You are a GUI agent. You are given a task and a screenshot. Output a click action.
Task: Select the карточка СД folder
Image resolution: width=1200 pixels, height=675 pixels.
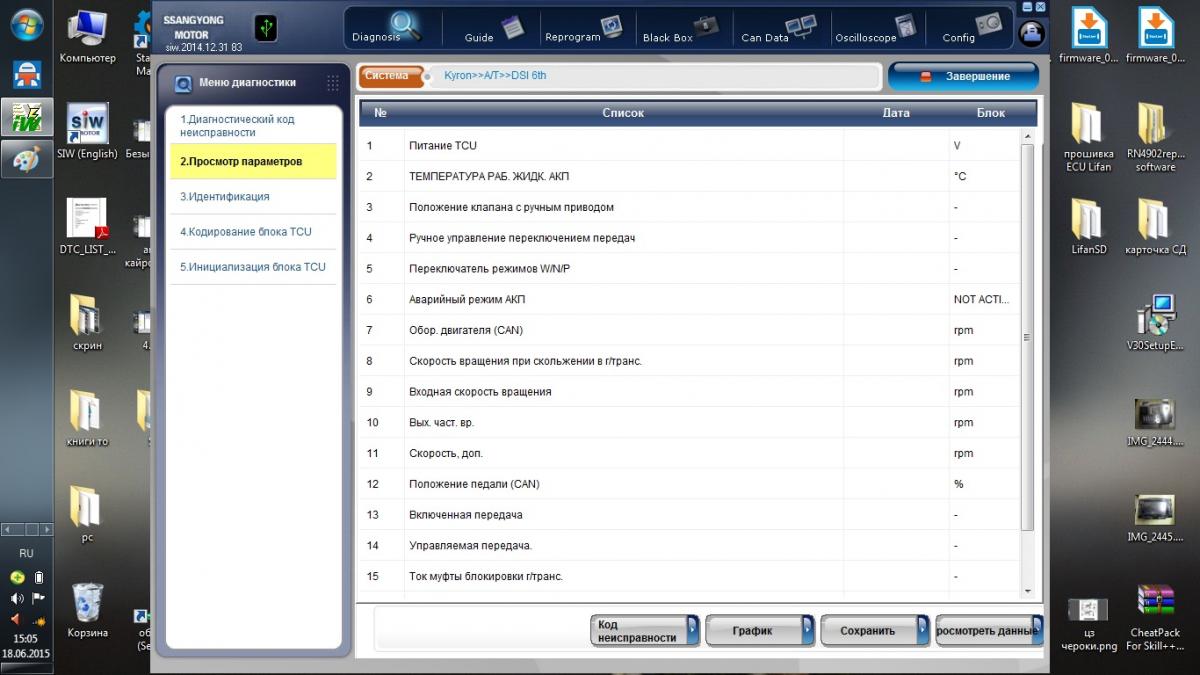1155,226
